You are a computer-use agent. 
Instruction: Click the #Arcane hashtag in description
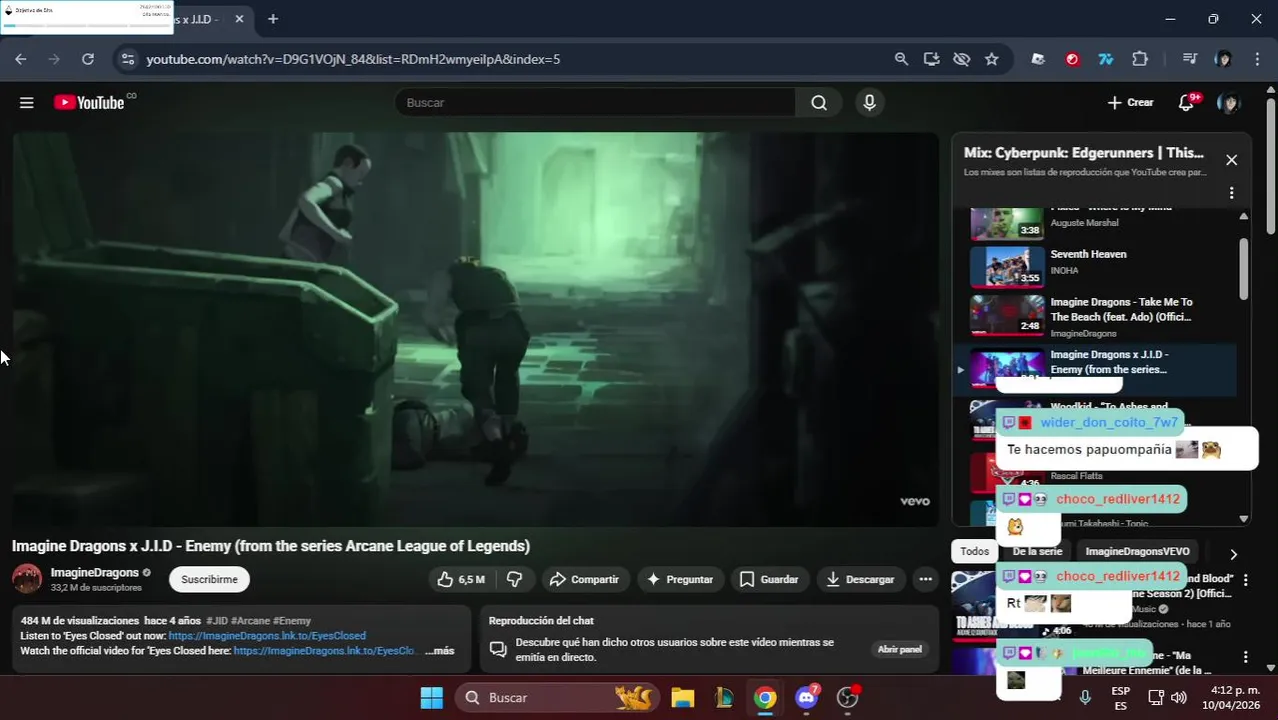click(250, 621)
